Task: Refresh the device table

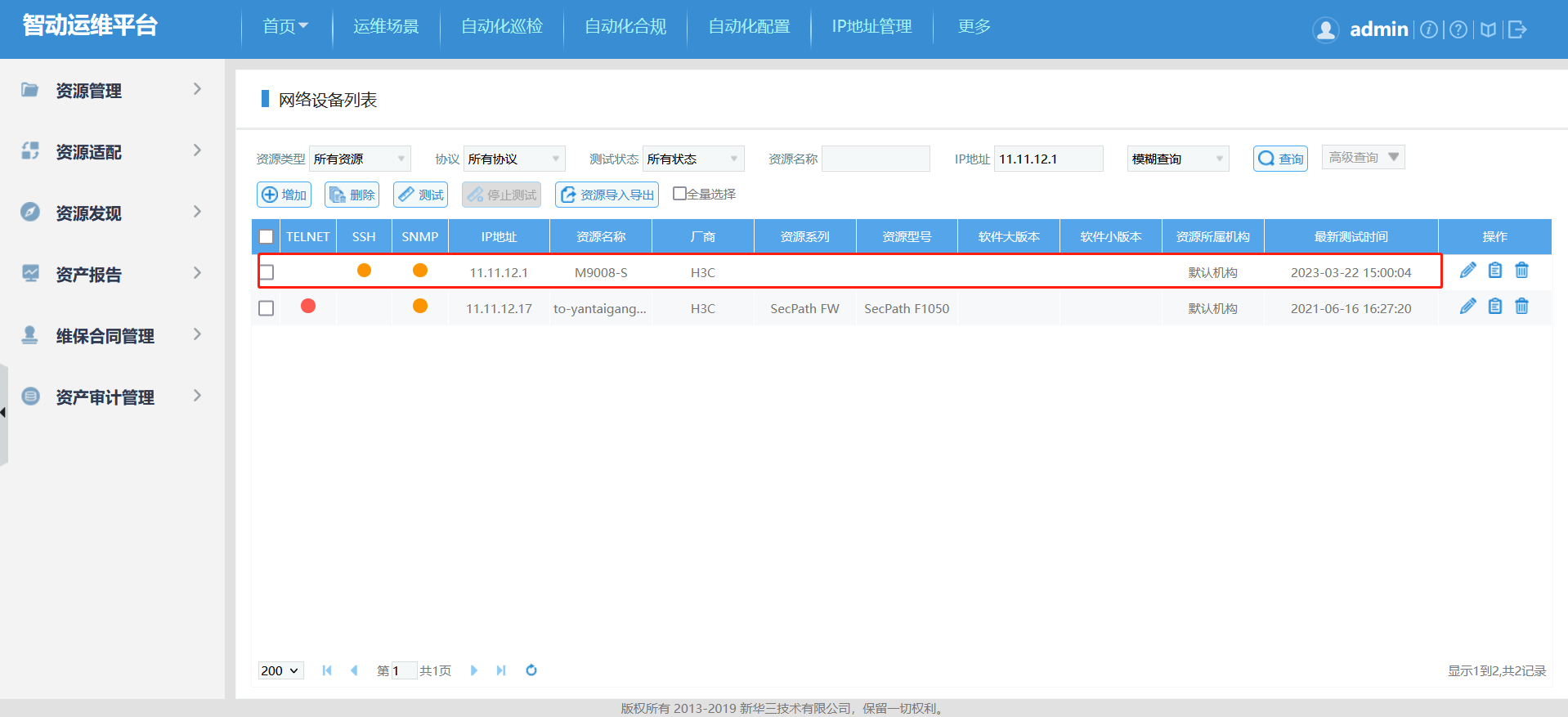Action: (531, 670)
